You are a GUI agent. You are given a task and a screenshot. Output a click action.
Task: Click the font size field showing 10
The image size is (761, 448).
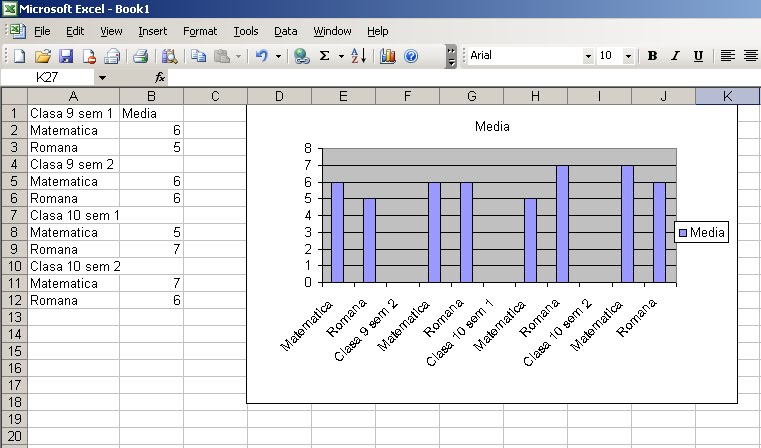[610, 56]
